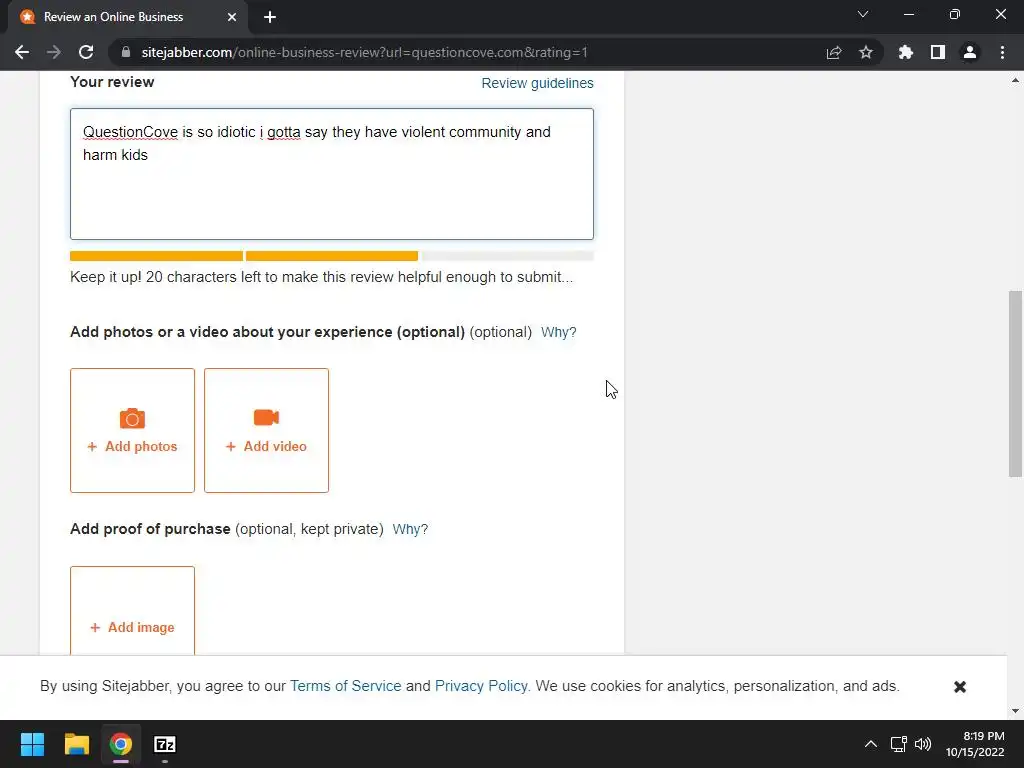Dismiss the cookie notice banner
This screenshot has width=1024, height=768.
[959, 686]
